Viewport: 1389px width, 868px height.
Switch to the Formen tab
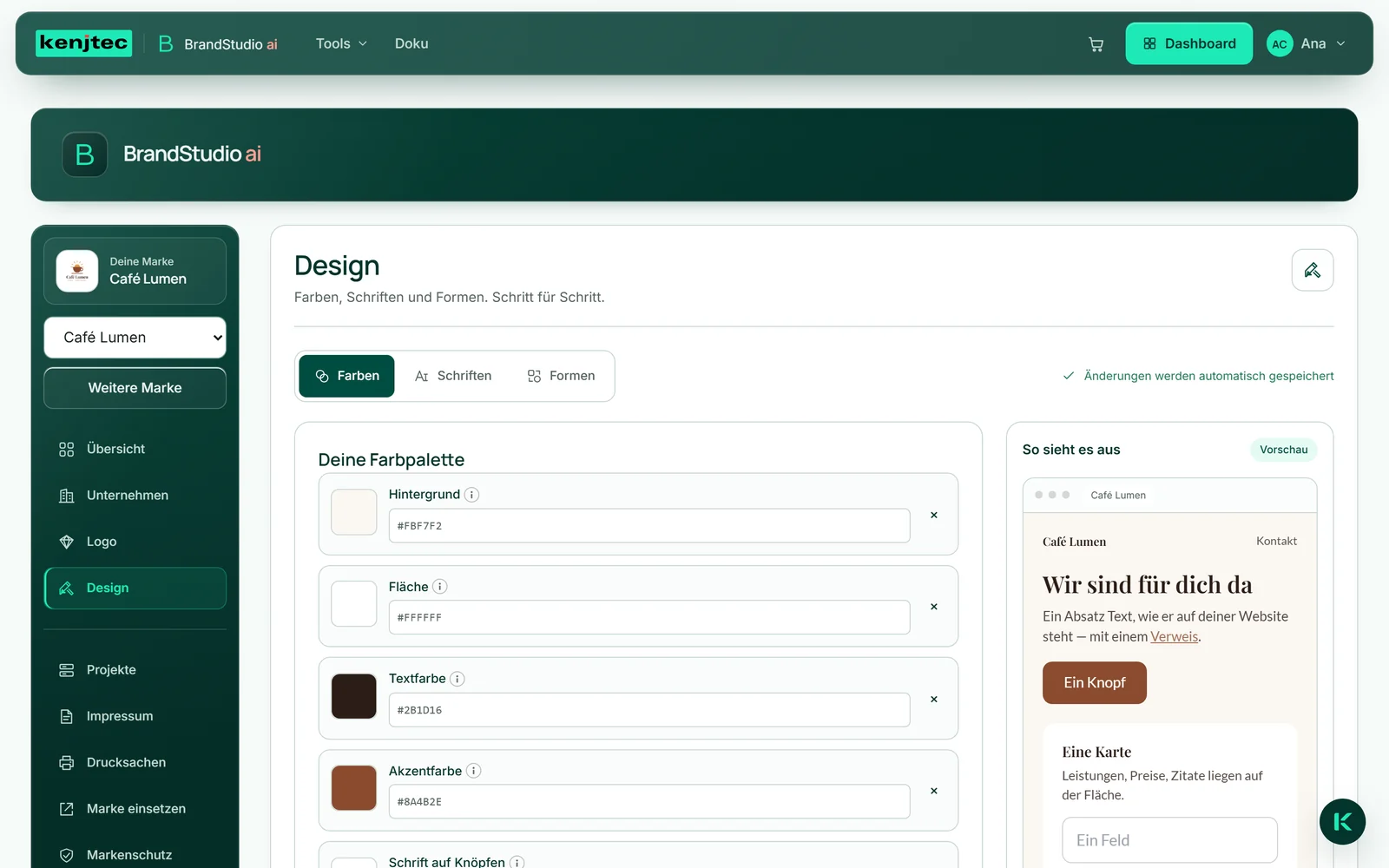pyautogui.click(x=561, y=376)
